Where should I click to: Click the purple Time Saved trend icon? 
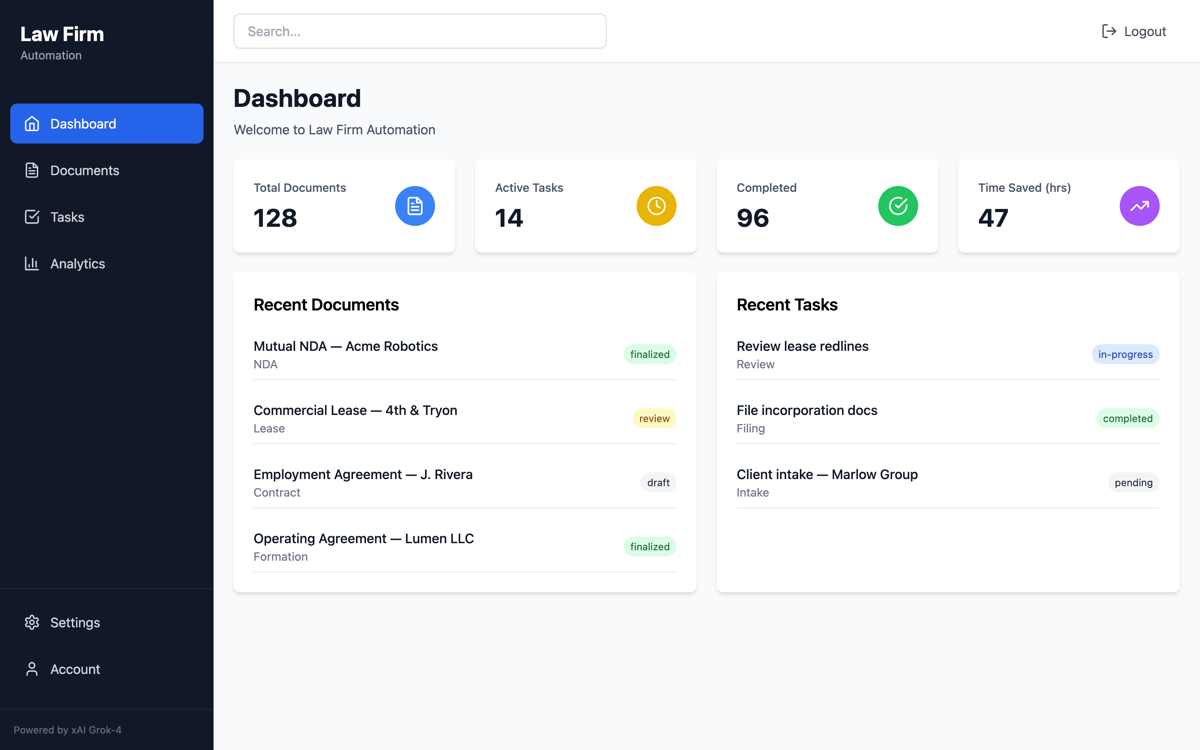click(1140, 206)
